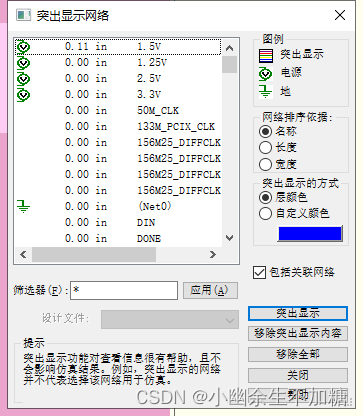Click the 关闭 button
Image resolution: width=363 pixels, height=416 pixels.
[298, 375]
